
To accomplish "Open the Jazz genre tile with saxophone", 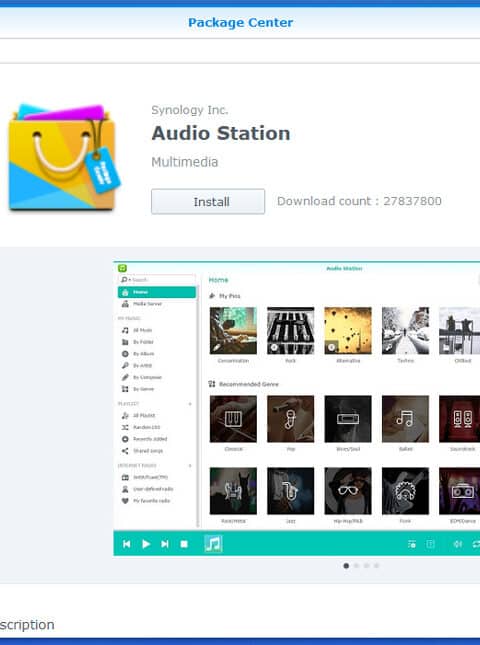I will (x=290, y=491).
